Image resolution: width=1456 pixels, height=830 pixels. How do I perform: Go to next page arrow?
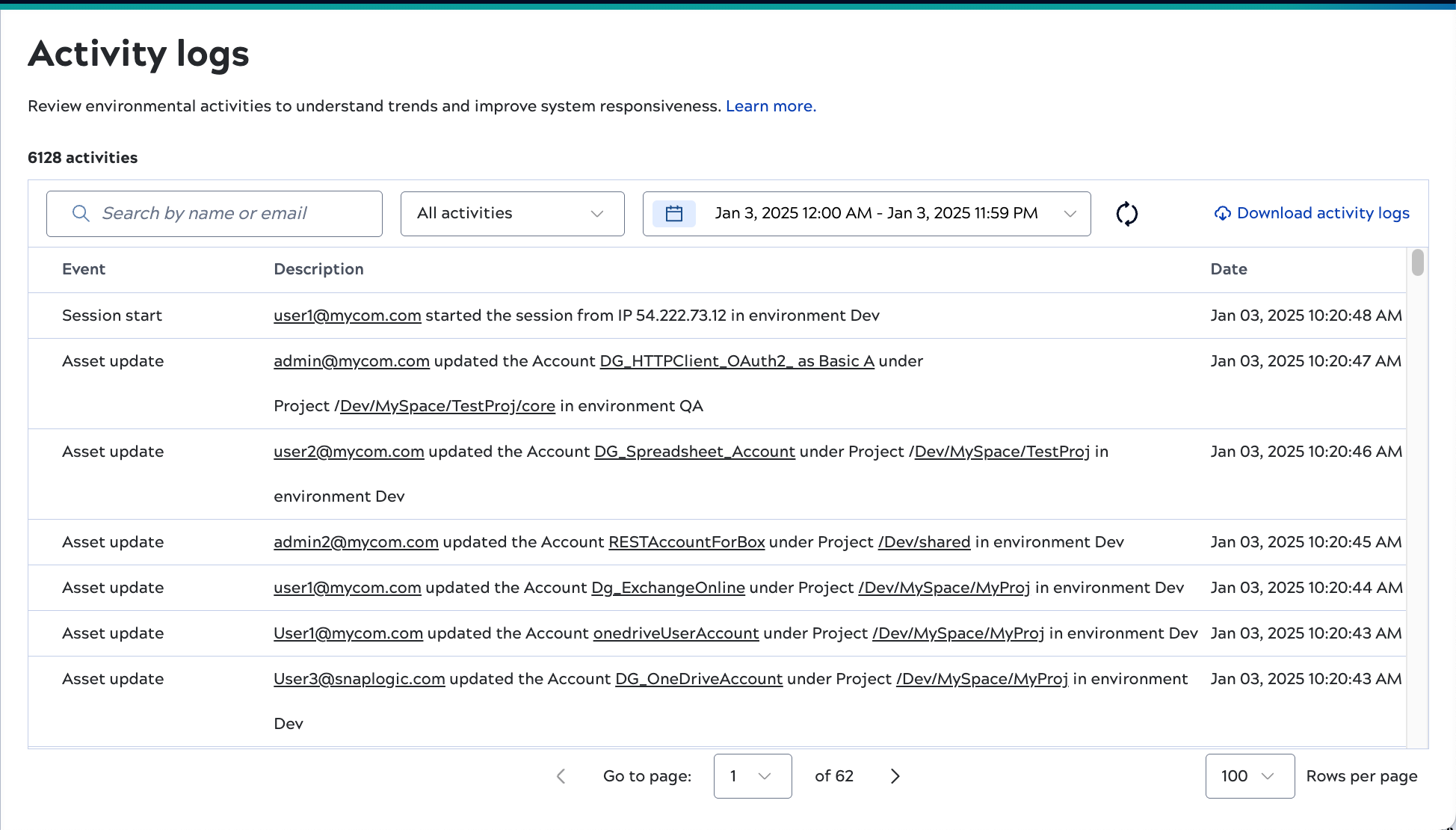click(895, 776)
